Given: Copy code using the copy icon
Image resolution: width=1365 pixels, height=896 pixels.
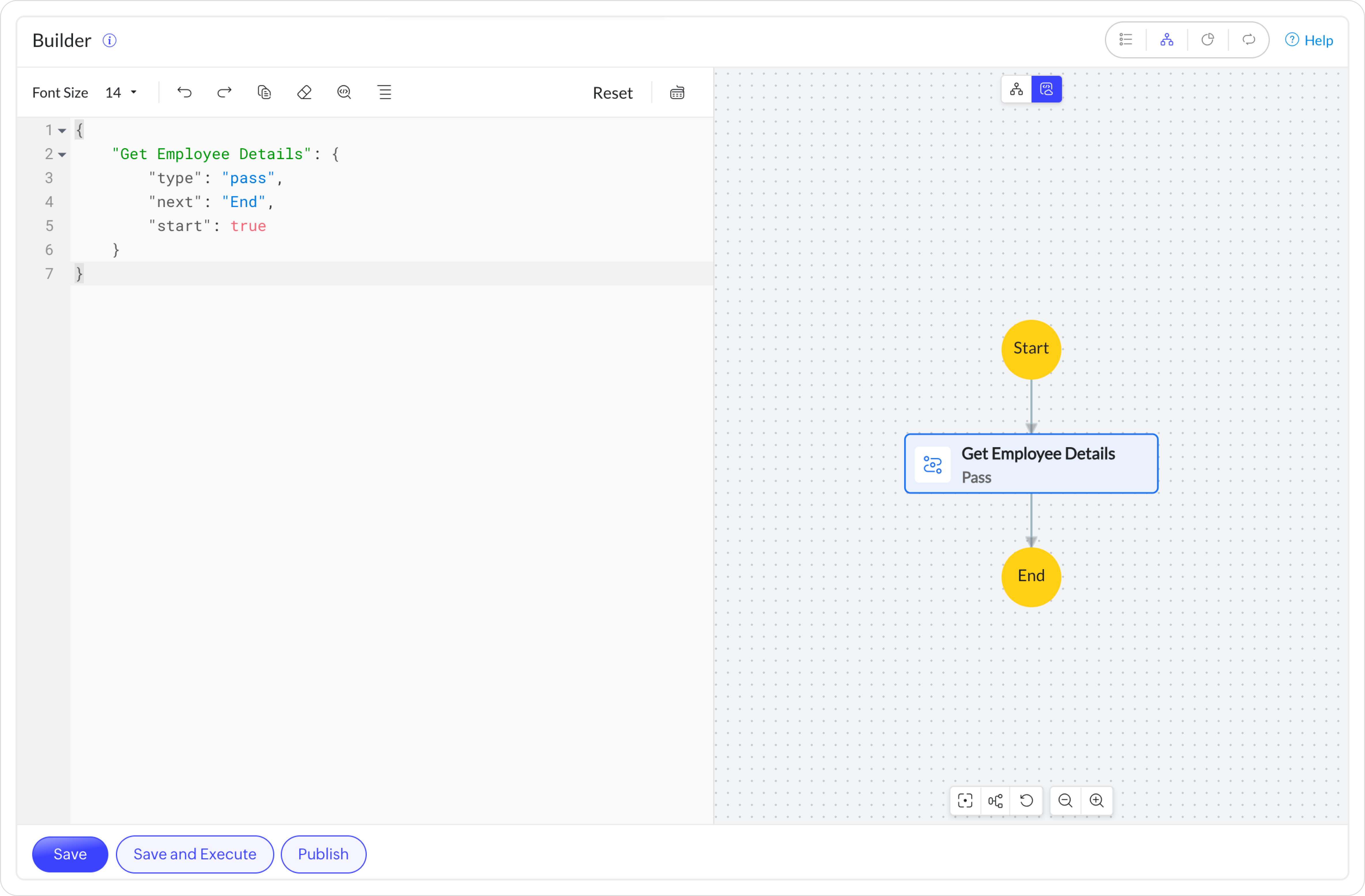Looking at the screenshot, I should pyautogui.click(x=264, y=92).
